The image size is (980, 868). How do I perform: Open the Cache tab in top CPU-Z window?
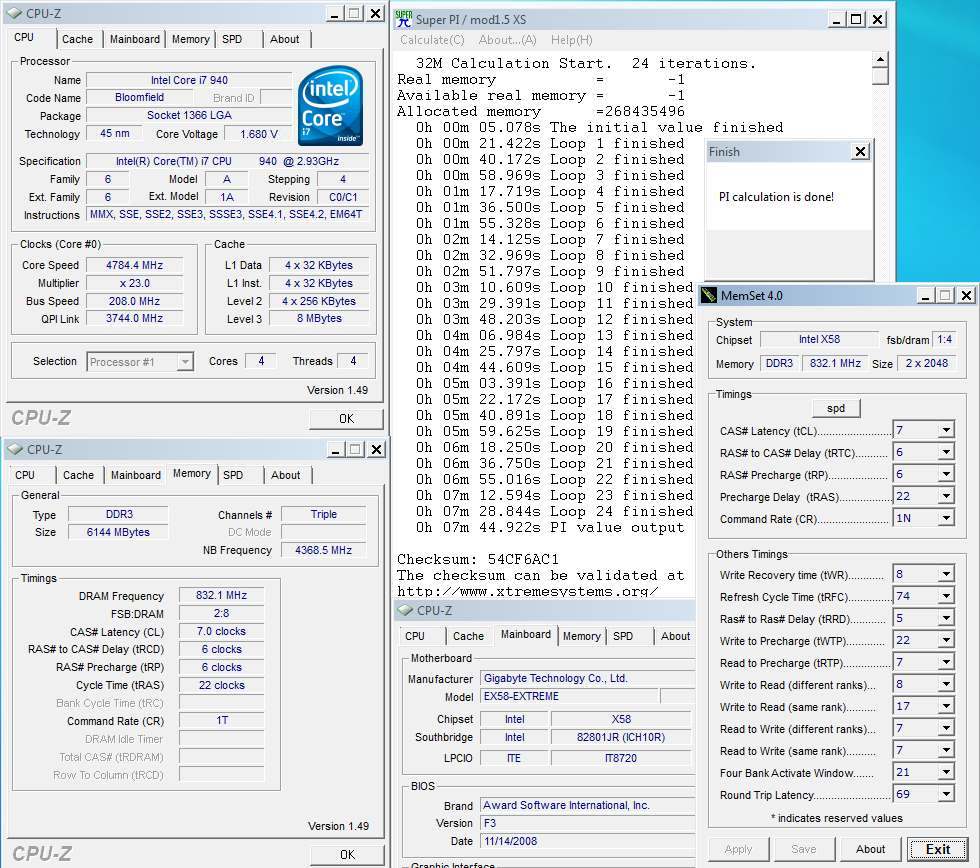(78, 39)
